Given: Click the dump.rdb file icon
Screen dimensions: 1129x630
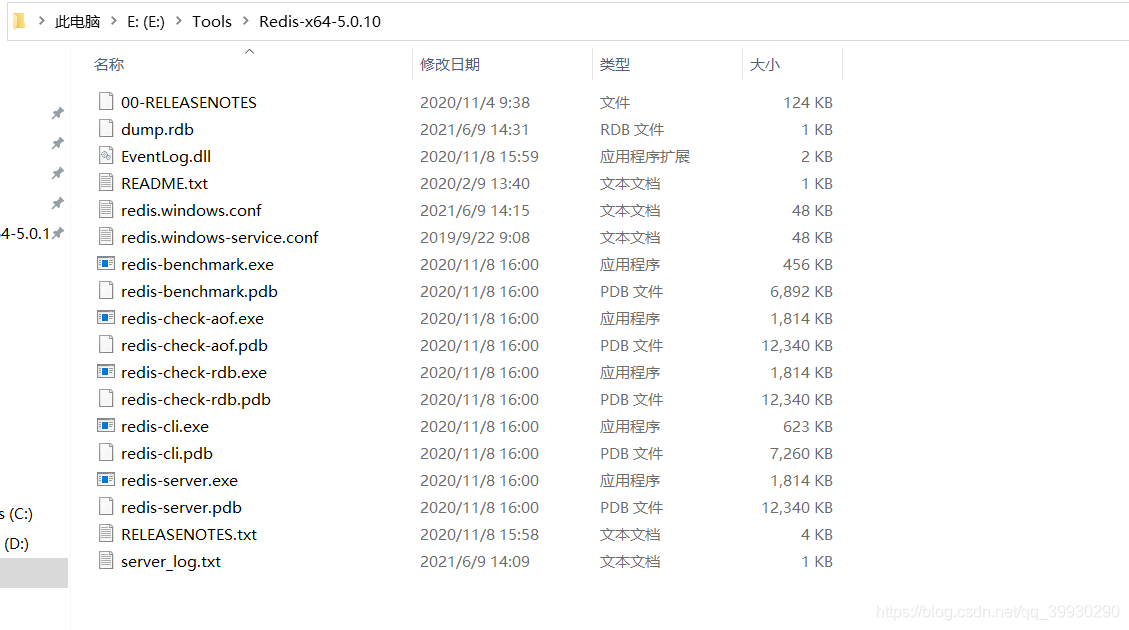Looking at the screenshot, I should point(106,129).
